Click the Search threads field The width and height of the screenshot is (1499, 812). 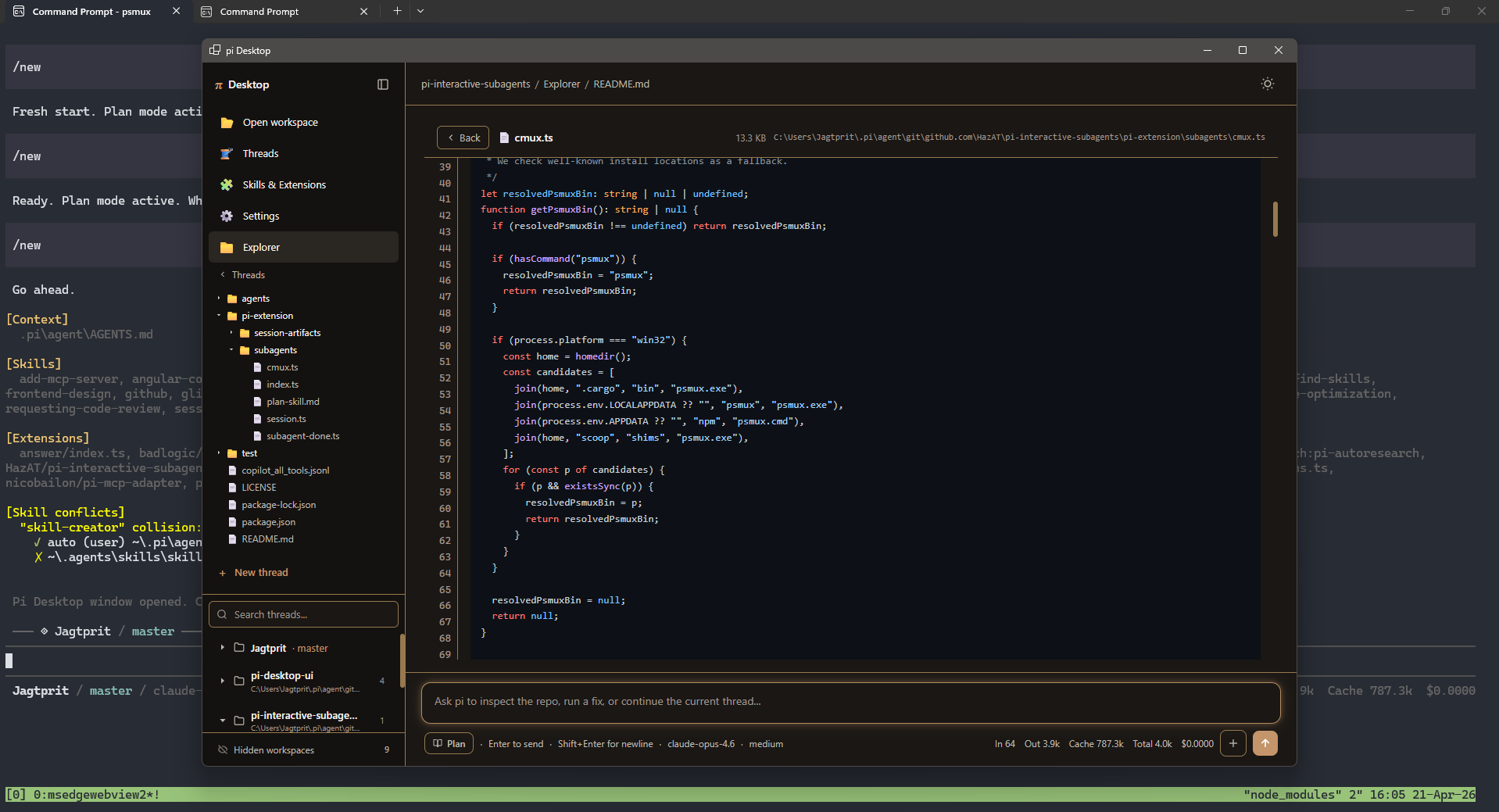[303, 614]
